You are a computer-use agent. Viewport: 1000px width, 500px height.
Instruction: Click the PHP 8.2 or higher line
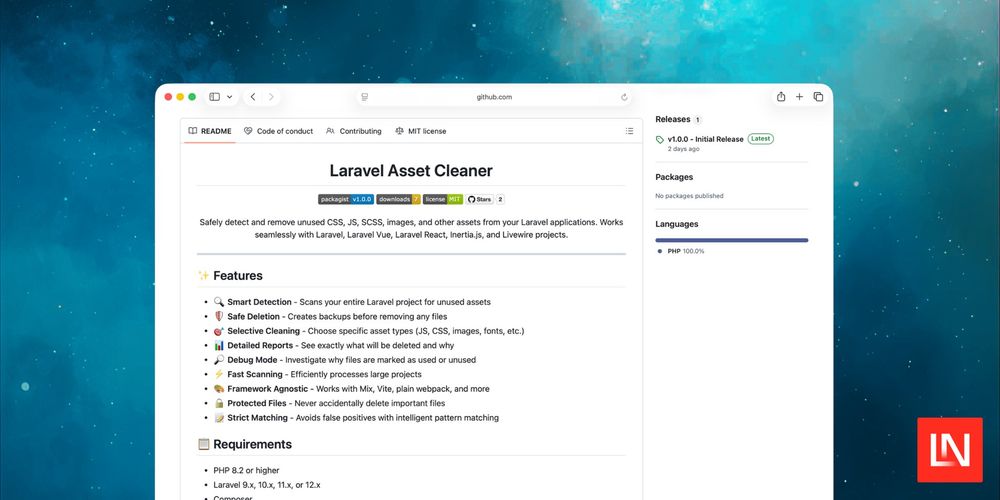click(246, 470)
